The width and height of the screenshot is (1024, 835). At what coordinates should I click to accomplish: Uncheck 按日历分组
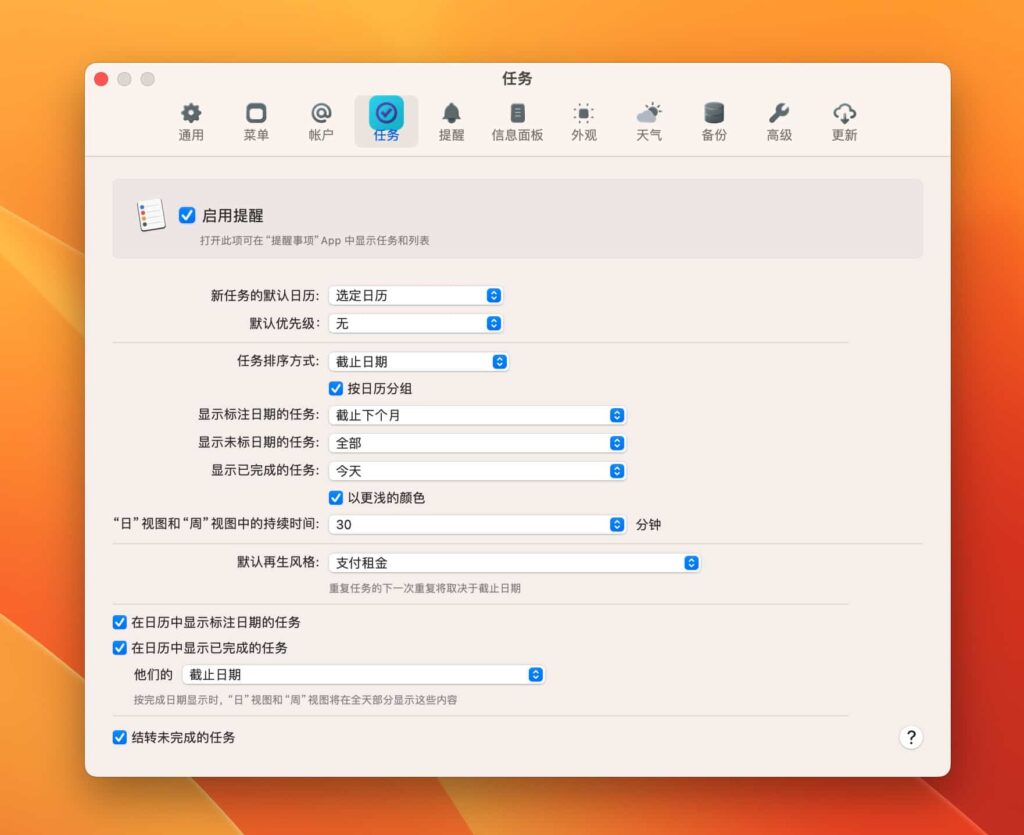pyautogui.click(x=337, y=389)
